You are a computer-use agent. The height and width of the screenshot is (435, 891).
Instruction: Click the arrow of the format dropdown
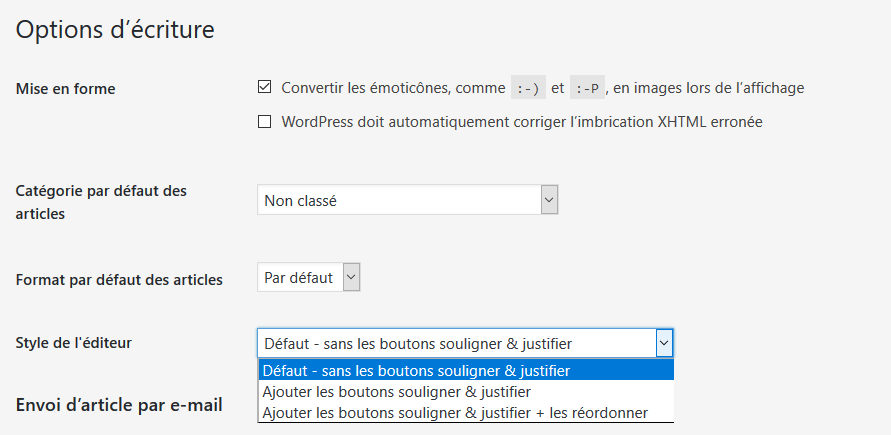tap(351, 277)
